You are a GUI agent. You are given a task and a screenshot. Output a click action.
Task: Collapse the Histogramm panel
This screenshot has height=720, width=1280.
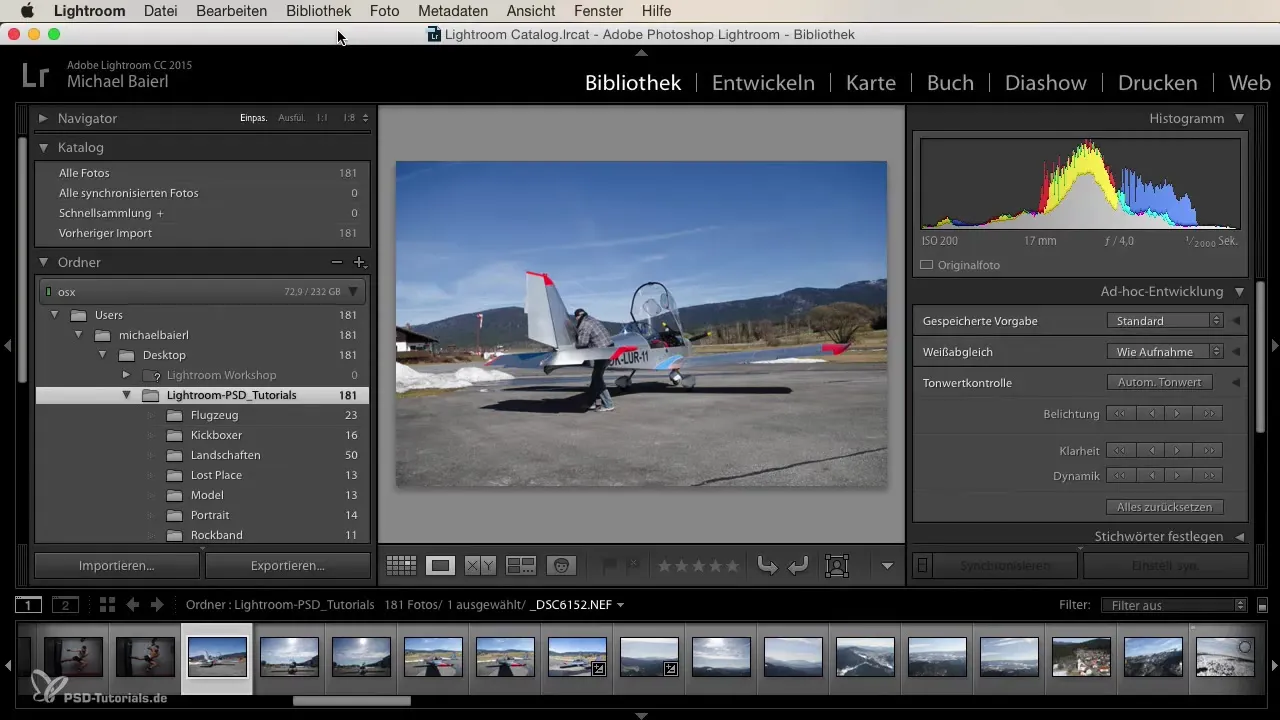pos(1239,118)
